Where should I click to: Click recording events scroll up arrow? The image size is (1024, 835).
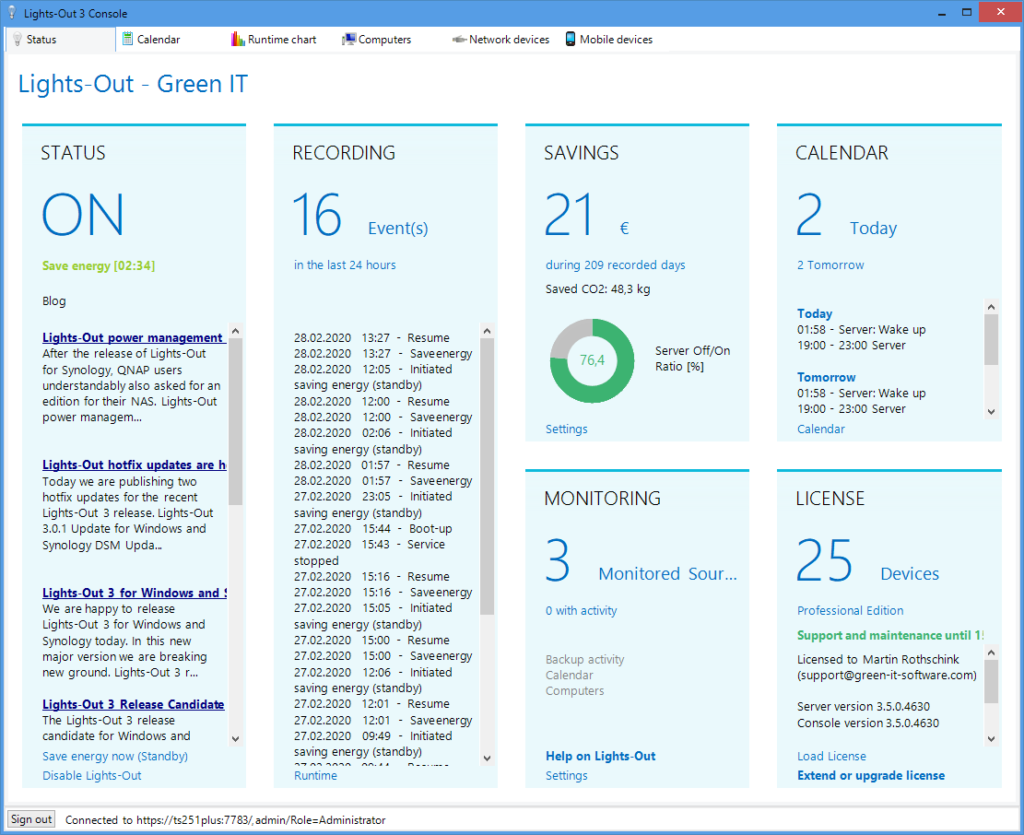(x=487, y=331)
